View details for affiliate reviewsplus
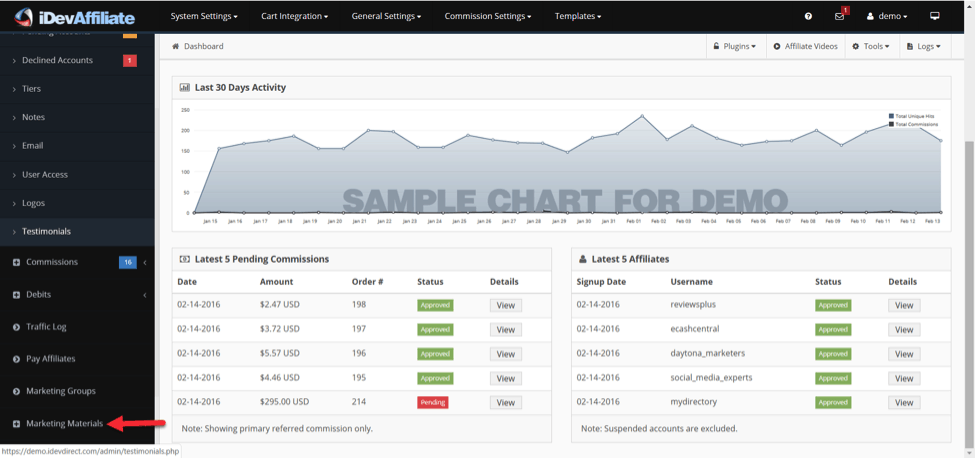This screenshot has height=459, width=975. (903, 305)
